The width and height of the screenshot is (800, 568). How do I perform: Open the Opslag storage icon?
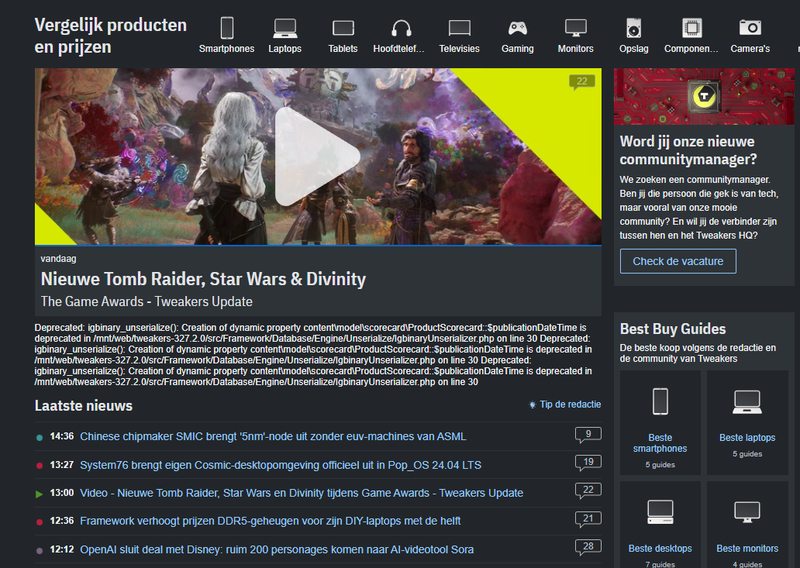point(634,28)
